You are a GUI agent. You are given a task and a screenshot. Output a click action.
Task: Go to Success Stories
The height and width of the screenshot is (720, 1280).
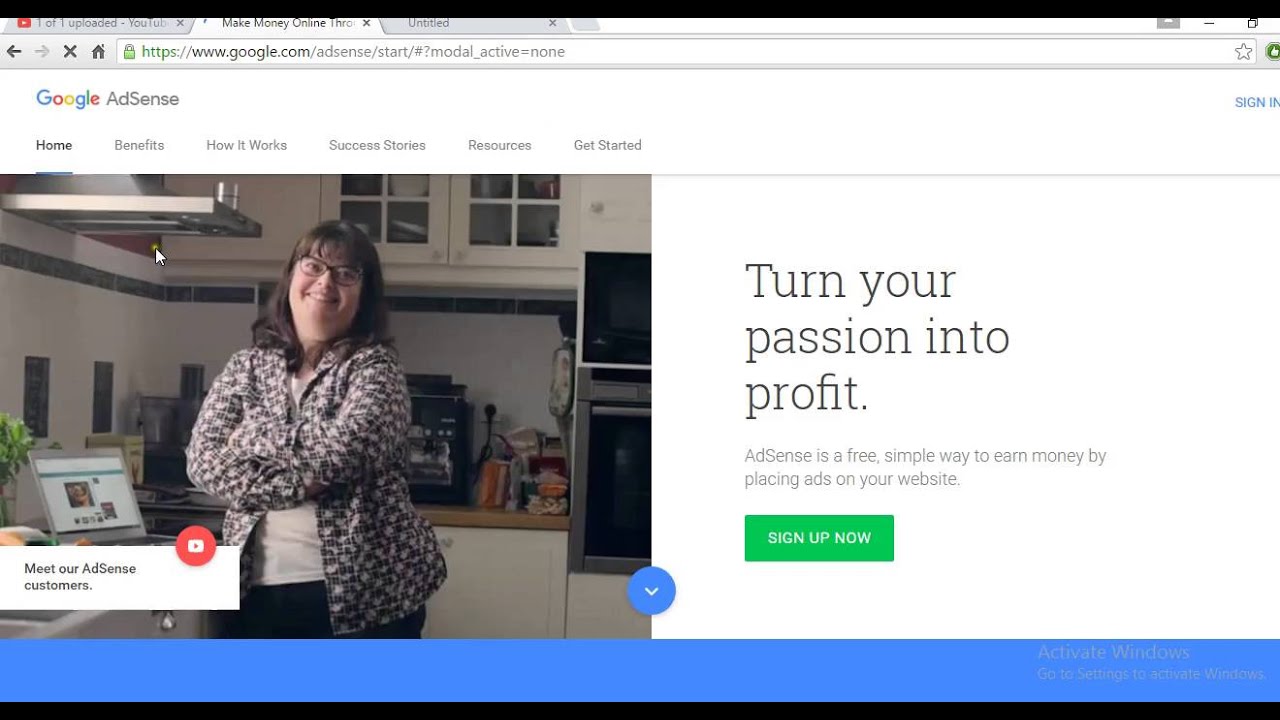click(x=377, y=145)
